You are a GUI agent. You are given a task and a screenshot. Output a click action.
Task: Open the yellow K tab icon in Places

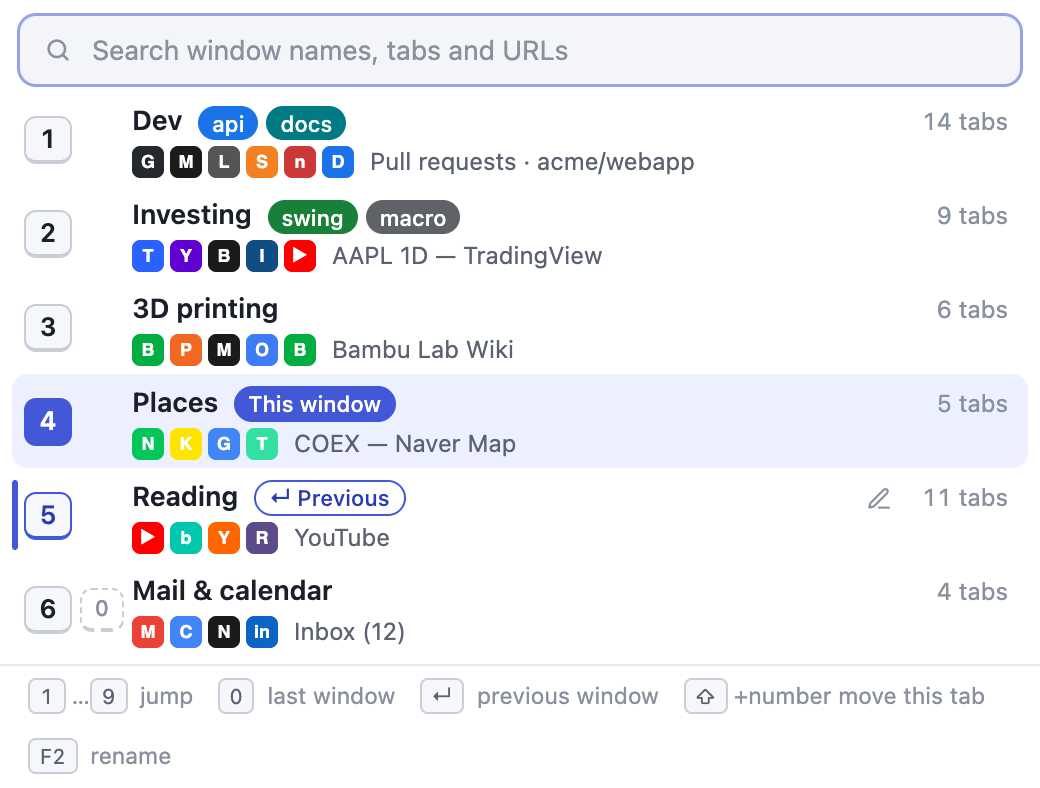(x=186, y=444)
